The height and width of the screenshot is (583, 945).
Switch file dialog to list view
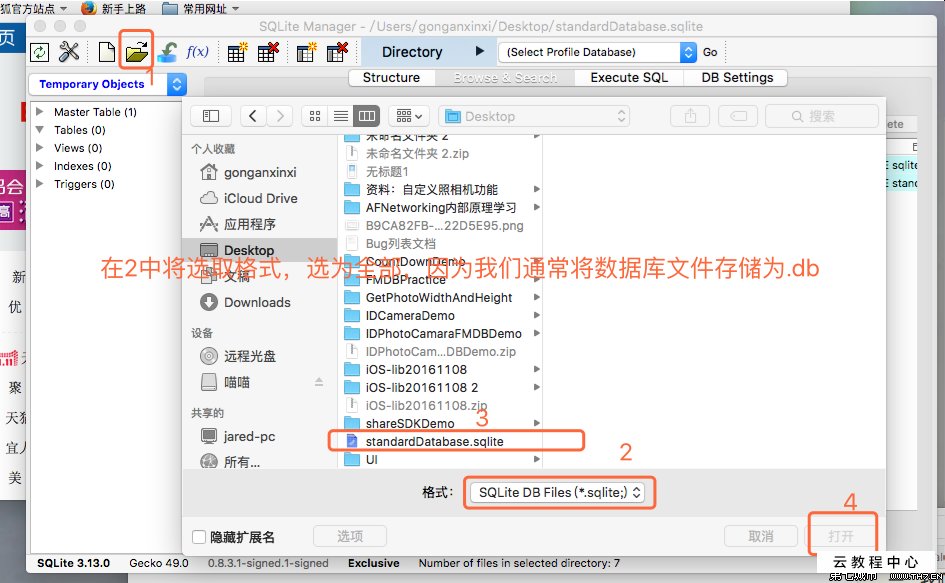pyautogui.click(x=341, y=115)
